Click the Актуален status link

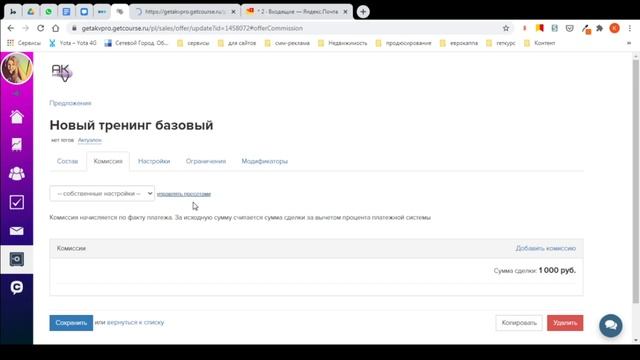pyautogui.click(x=89, y=140)
